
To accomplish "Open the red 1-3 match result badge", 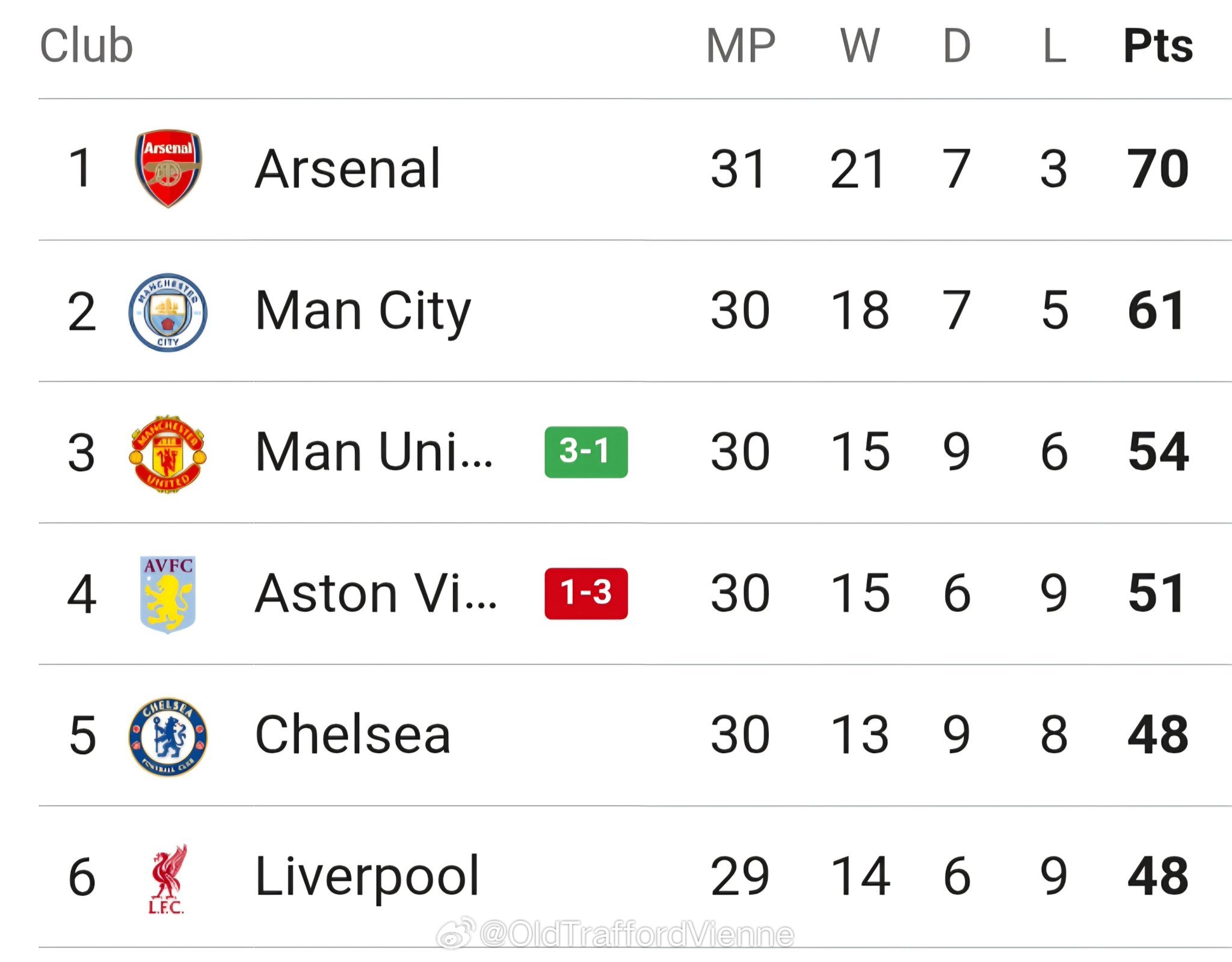I will click(586, 593).
